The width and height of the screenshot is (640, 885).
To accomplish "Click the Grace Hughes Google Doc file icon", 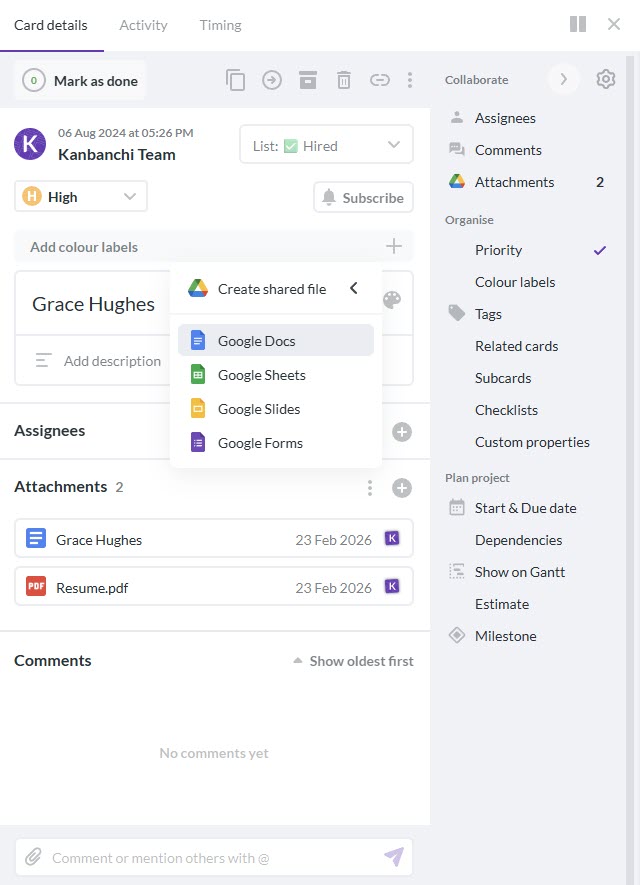I will 36,538.
